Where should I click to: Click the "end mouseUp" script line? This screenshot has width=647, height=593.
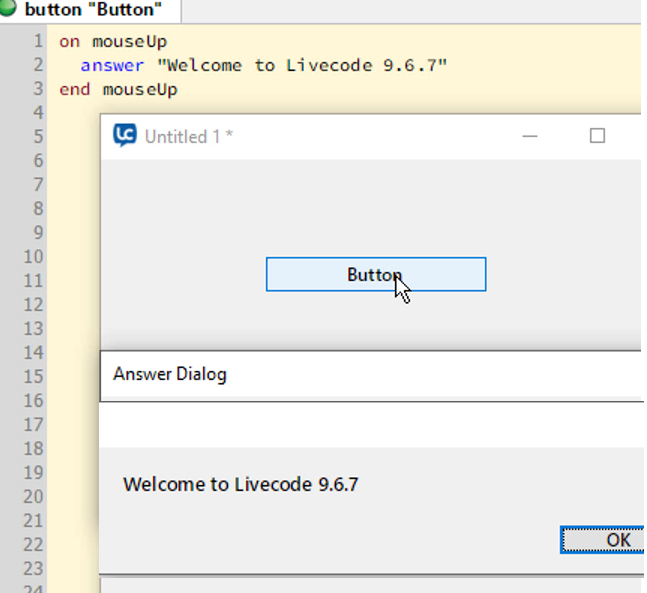point(118,90)
